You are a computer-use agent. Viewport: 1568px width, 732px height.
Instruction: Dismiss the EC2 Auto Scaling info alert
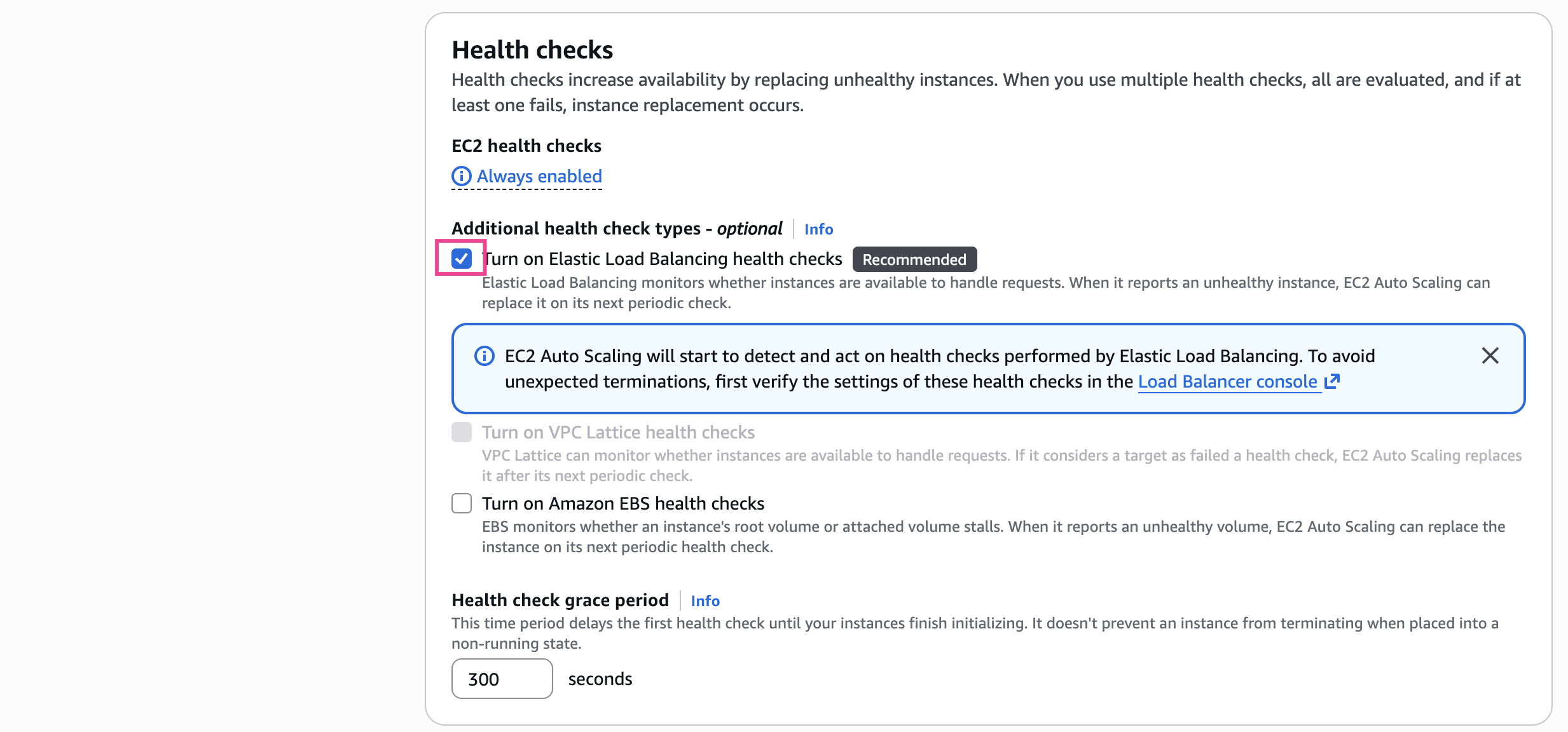click(1490, 355)
